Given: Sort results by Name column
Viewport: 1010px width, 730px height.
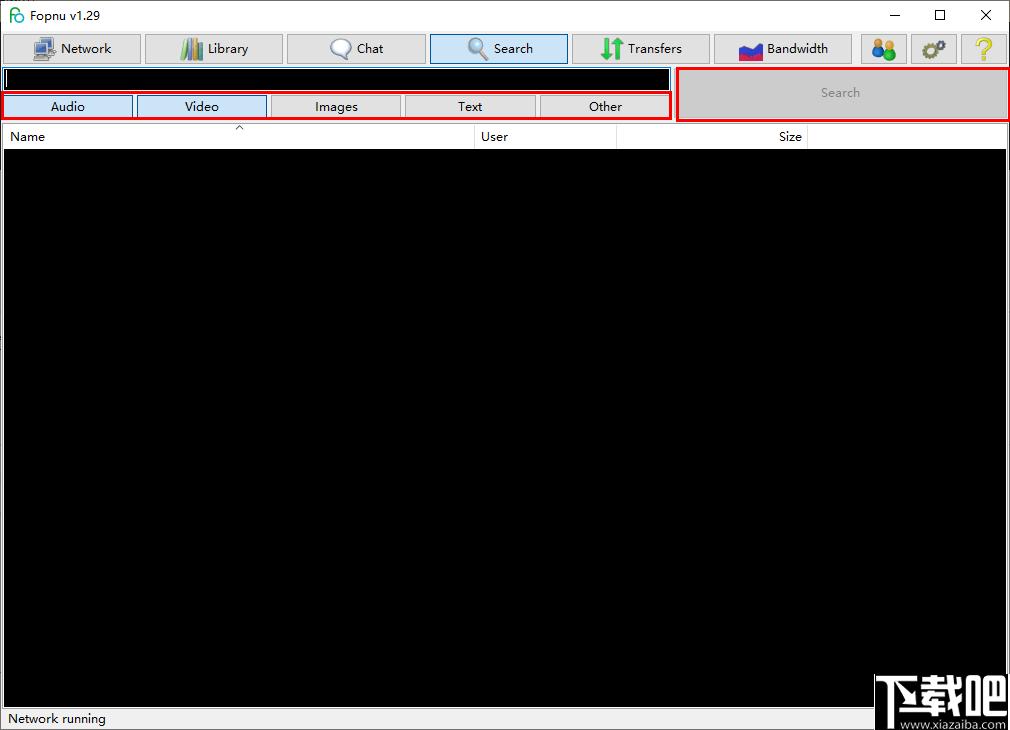Looking at the screenshot, I should 239,137.
